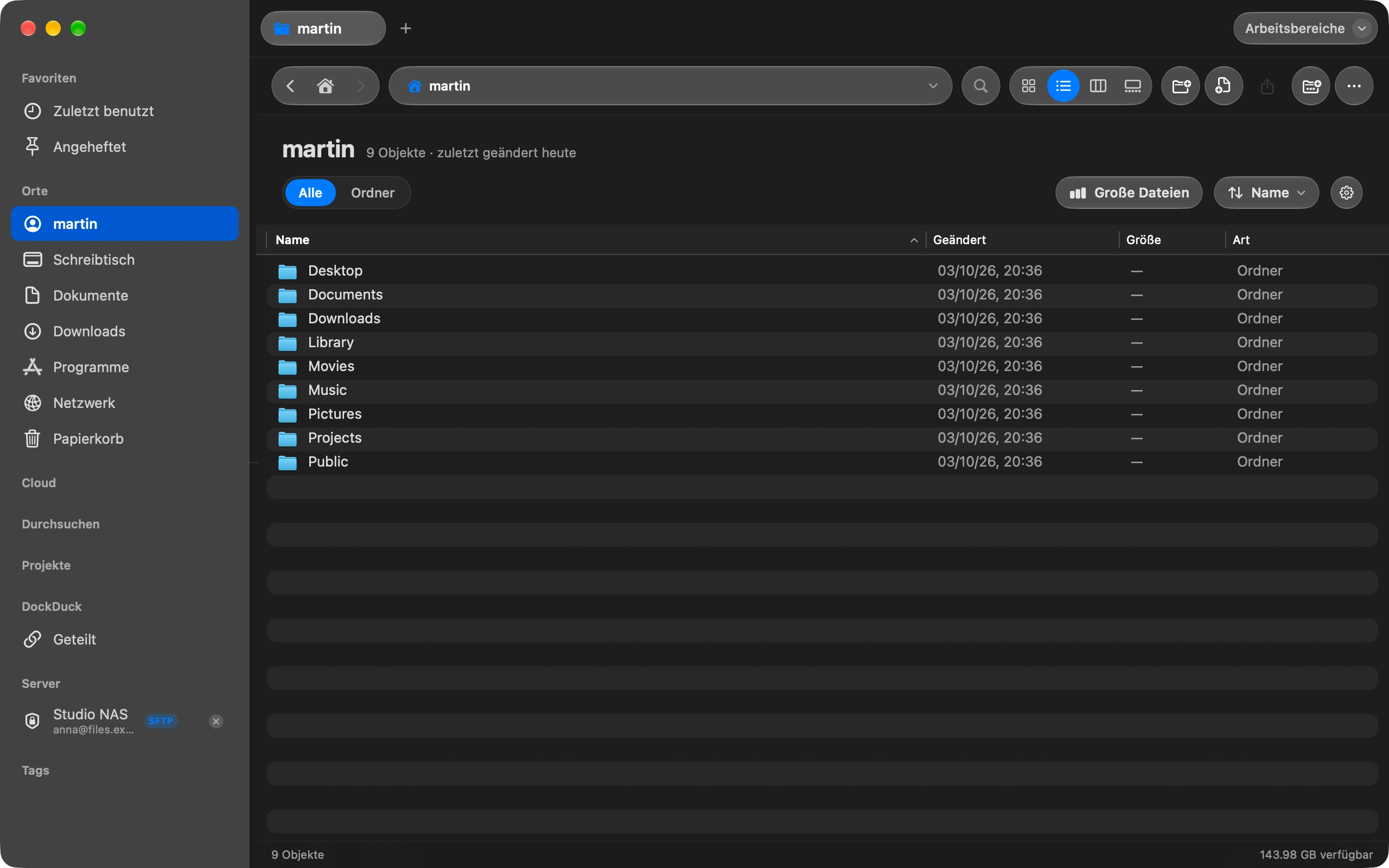
Task: Open the Arbeitsbereiche dropdown
Action: point(1305,28)
